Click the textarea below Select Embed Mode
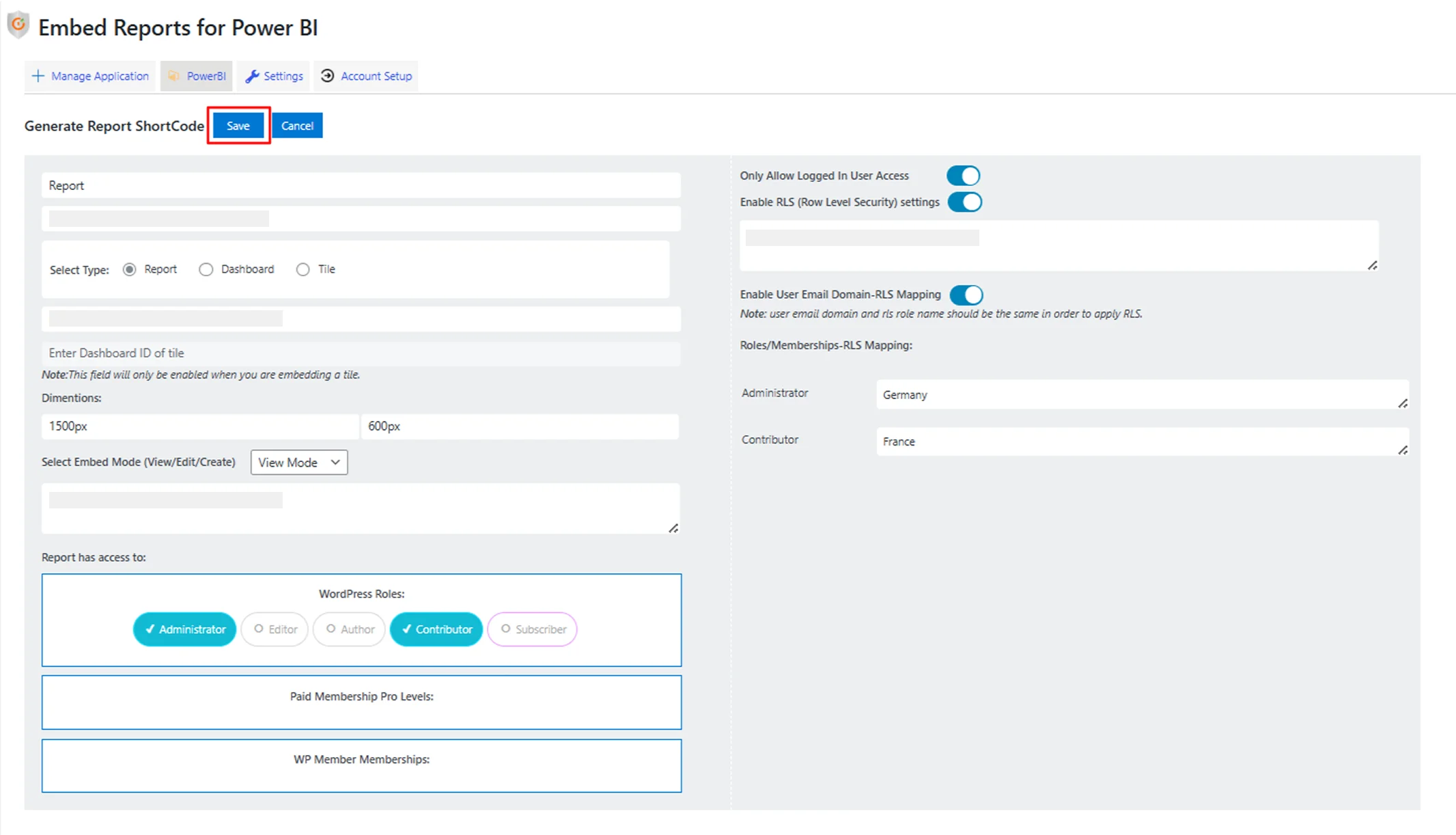The height and width of the screenshot is (835, 1456). click(x=361, y=508)
